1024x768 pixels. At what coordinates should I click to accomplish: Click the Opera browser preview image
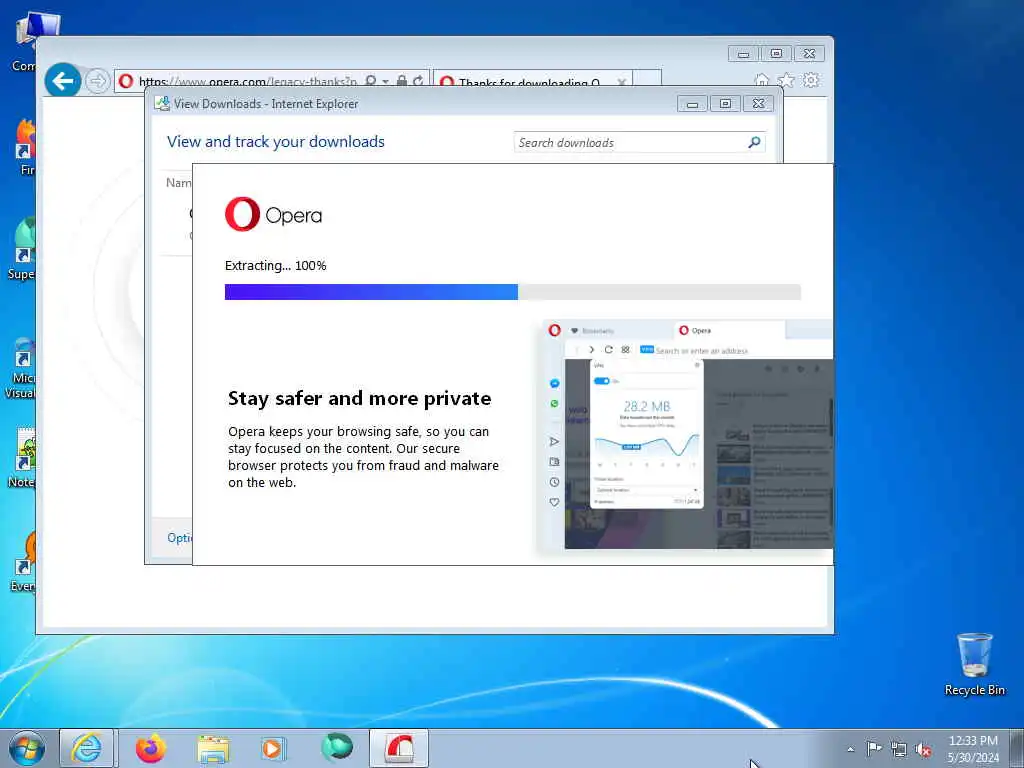[687, 435]
